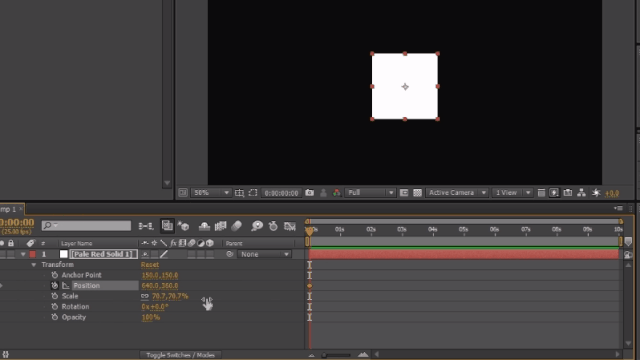Open the Parent None dropdown

264,254
